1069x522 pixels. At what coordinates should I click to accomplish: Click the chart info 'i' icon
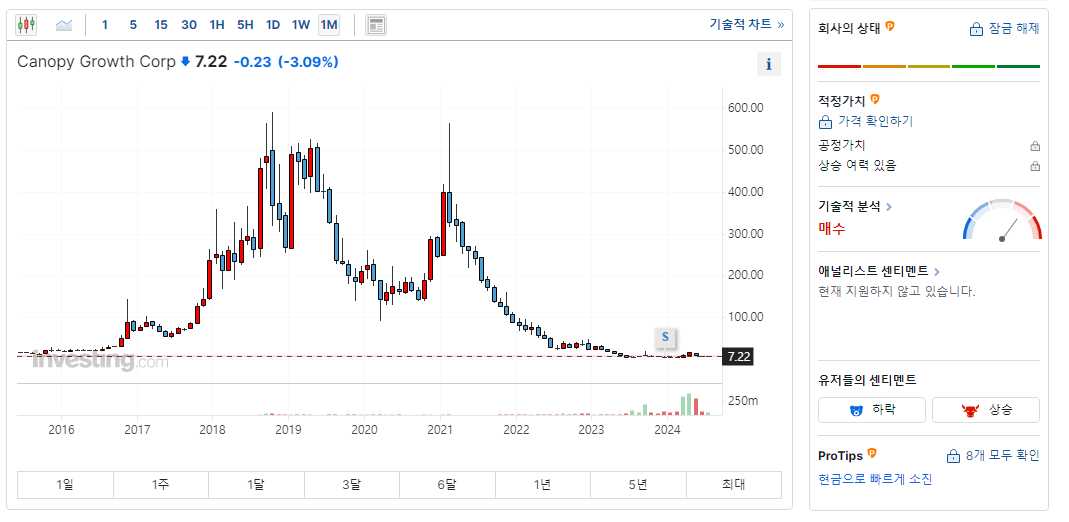tap(769, 64)
